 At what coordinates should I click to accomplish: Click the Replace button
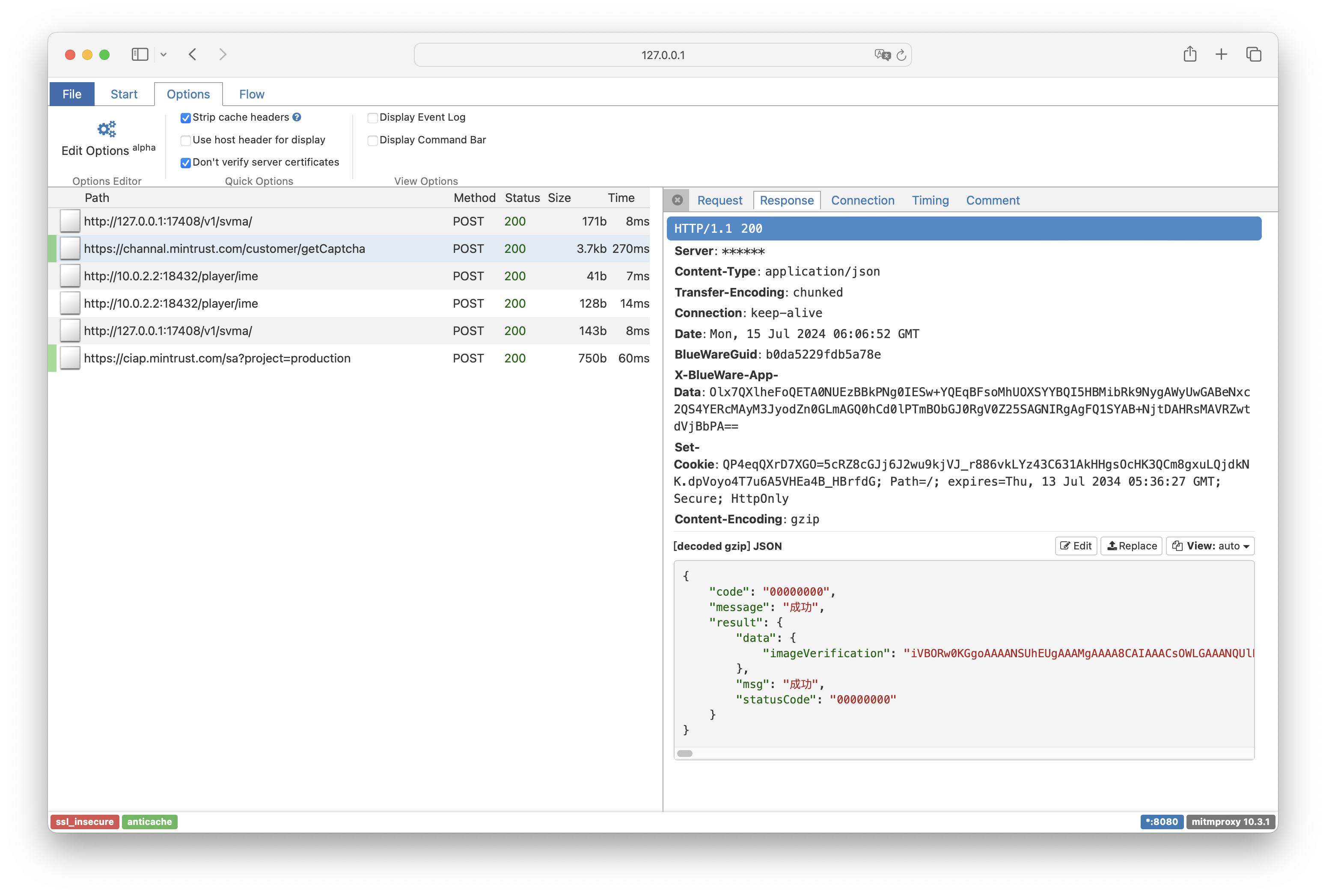click(x=1131, y=546)
